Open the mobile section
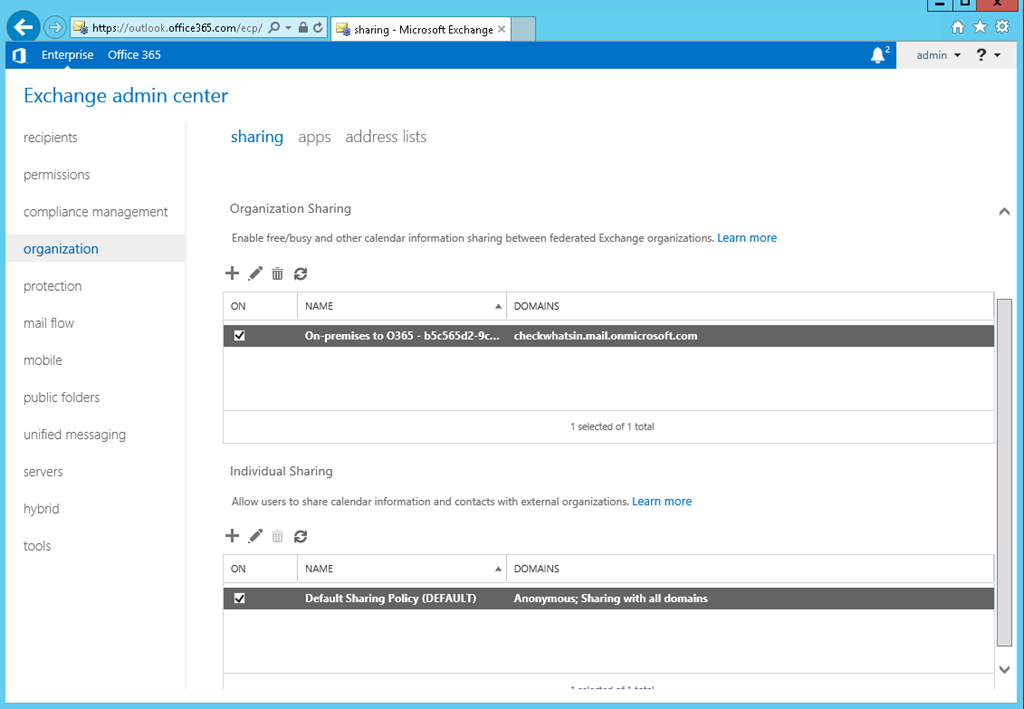Viewport: 1024px width, 709px height. click(x=42, y=360)
